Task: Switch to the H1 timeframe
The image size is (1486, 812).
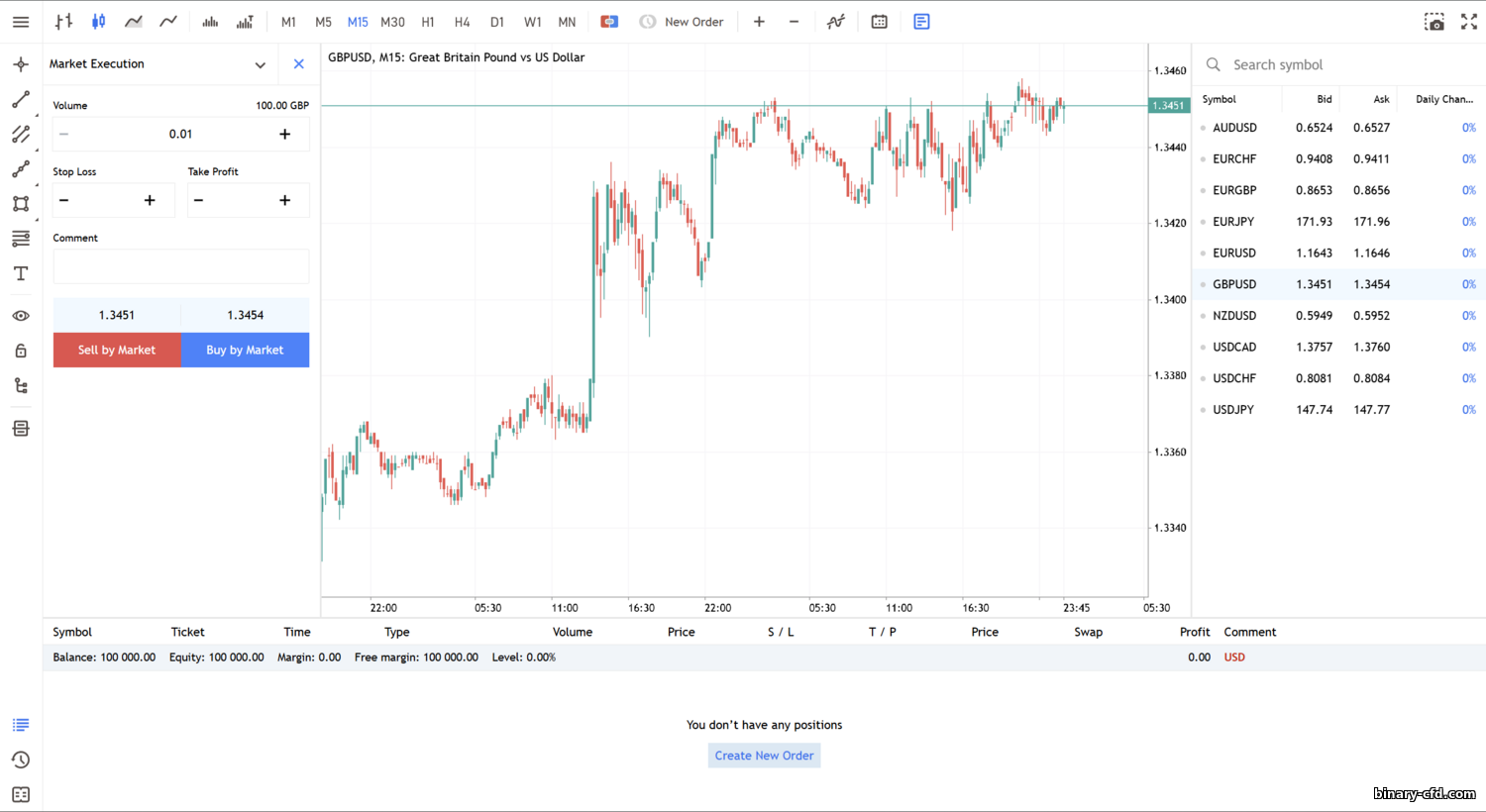Action: click(x=428, y=22)
